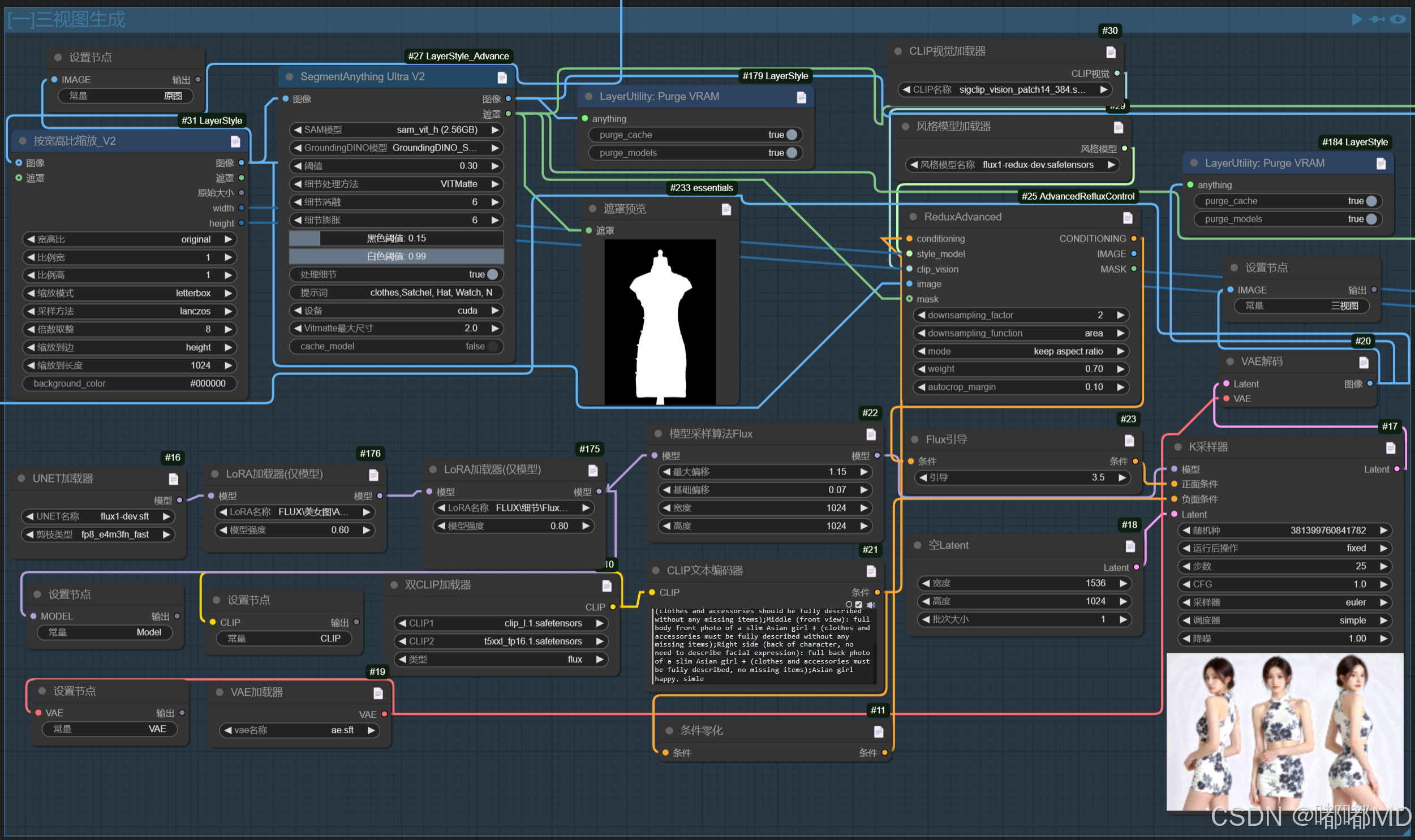
Task: Open 设备 cuda dropdown
Action: (x=395, y=310)
